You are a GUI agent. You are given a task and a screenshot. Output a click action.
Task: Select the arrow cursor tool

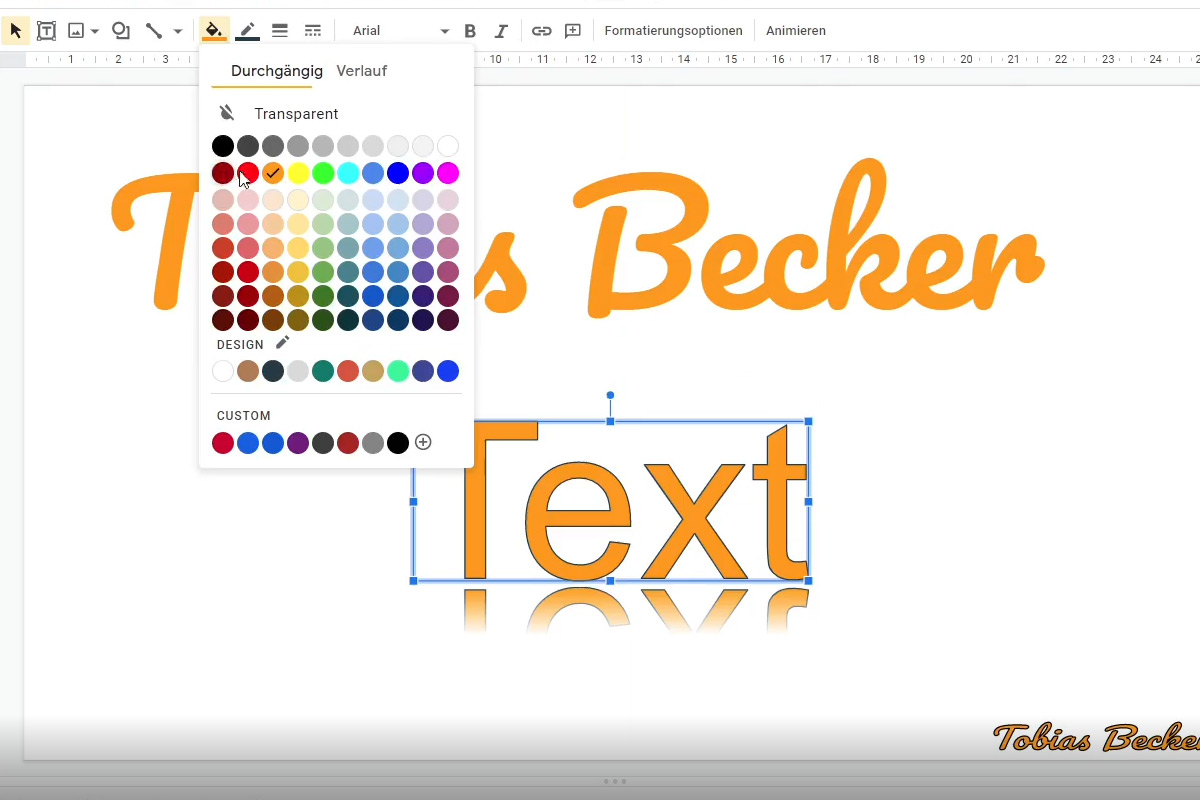click(16, 31)
